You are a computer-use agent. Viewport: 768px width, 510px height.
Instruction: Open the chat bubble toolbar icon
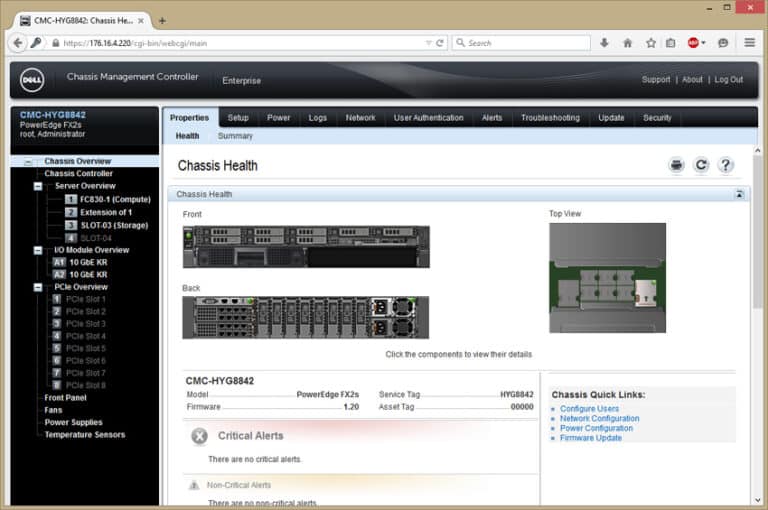(723, 43)
